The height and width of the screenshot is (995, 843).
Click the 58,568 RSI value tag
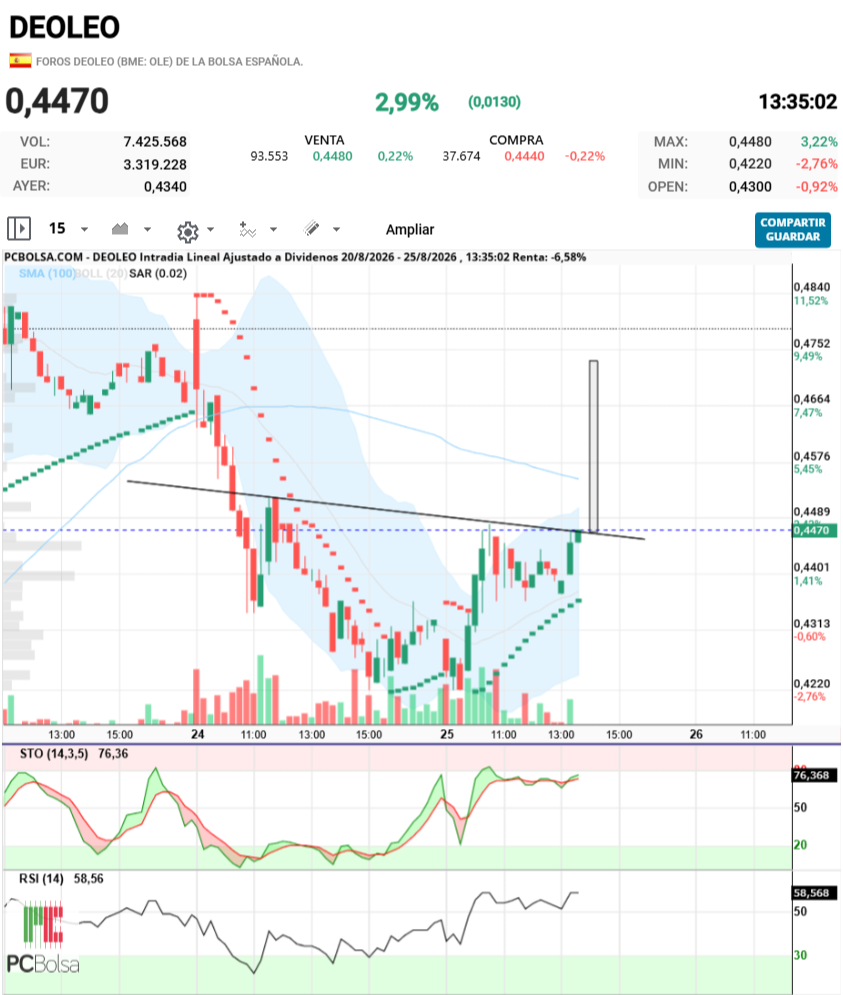[x=815, y=893]
